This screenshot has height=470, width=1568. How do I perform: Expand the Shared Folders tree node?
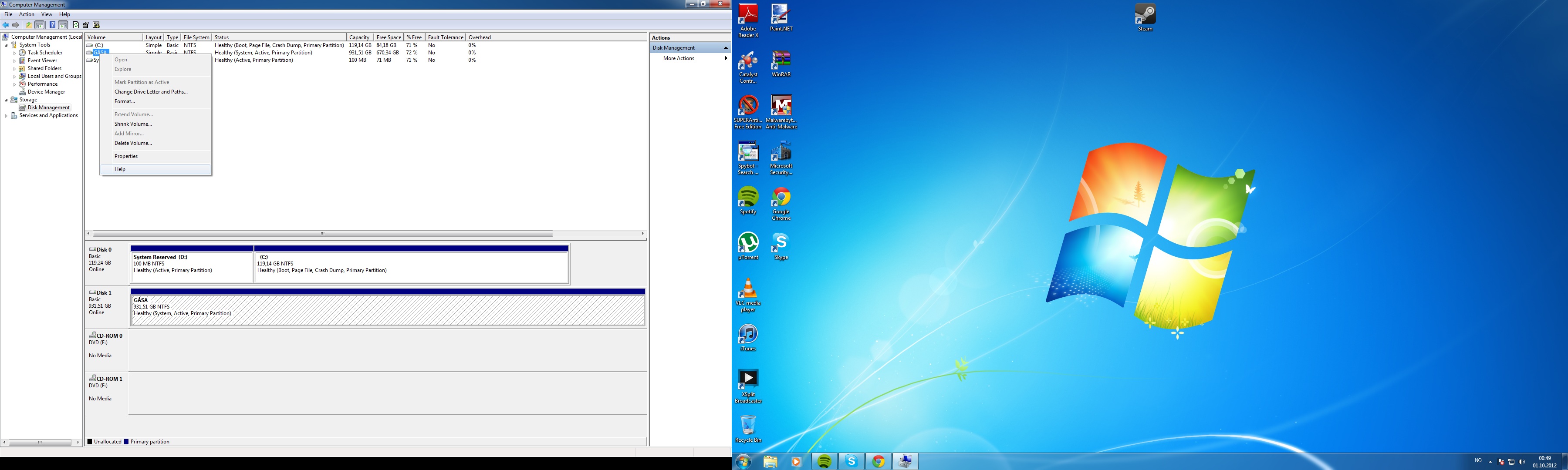click(x=15, y=69)
